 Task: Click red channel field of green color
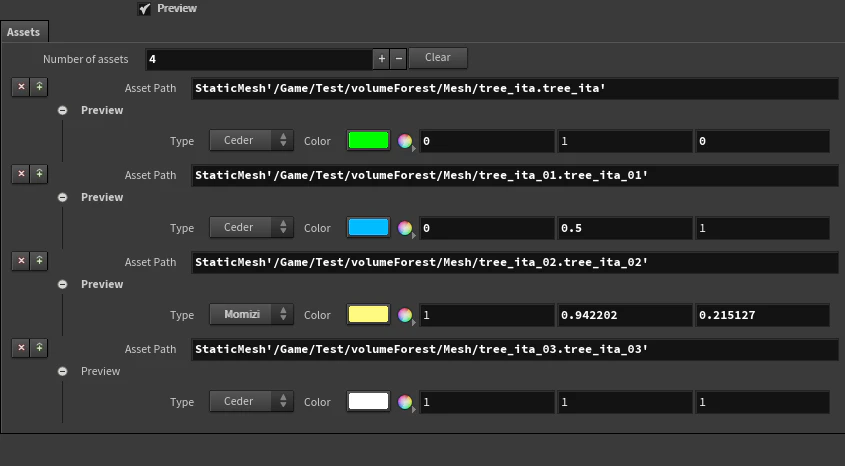(487, 141)
